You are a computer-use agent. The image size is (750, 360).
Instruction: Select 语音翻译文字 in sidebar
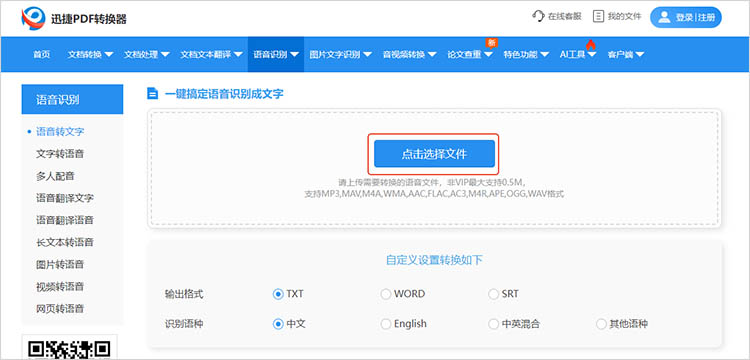[65, 198]
